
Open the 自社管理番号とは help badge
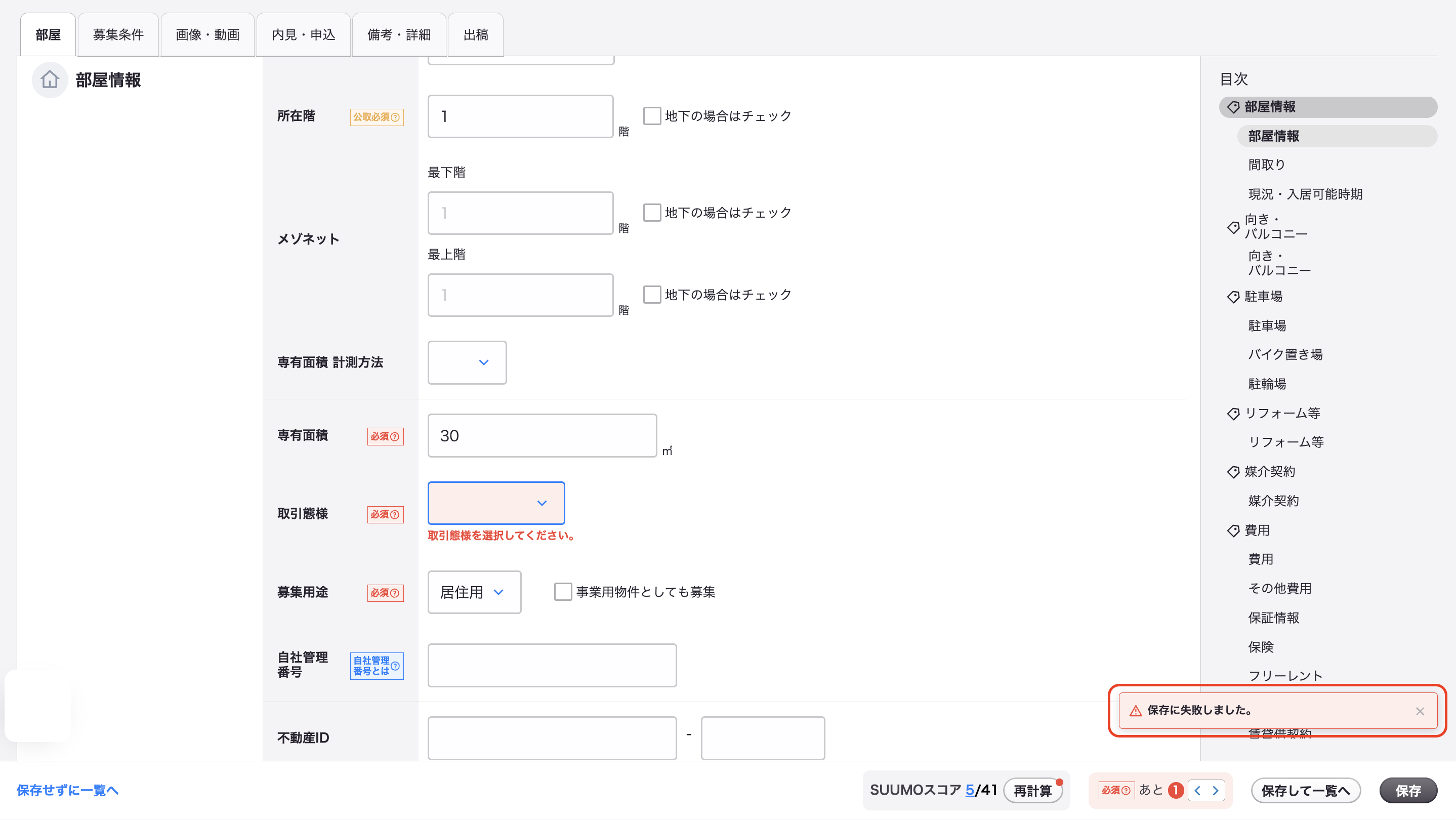coord(377,666)
